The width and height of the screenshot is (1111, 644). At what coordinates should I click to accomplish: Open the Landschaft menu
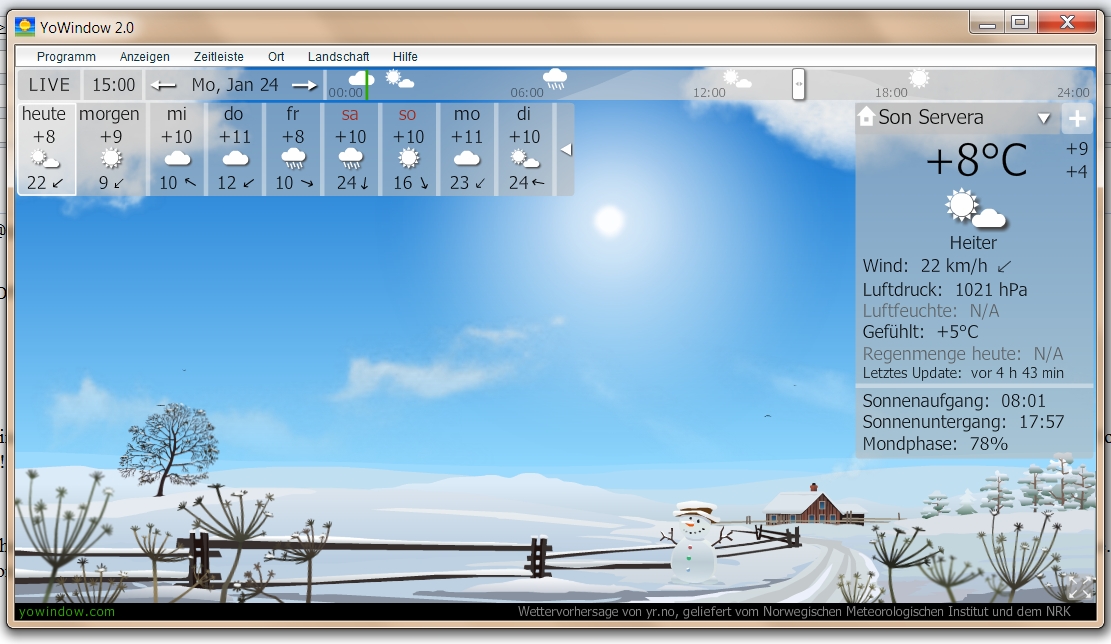tap(338, 57)
